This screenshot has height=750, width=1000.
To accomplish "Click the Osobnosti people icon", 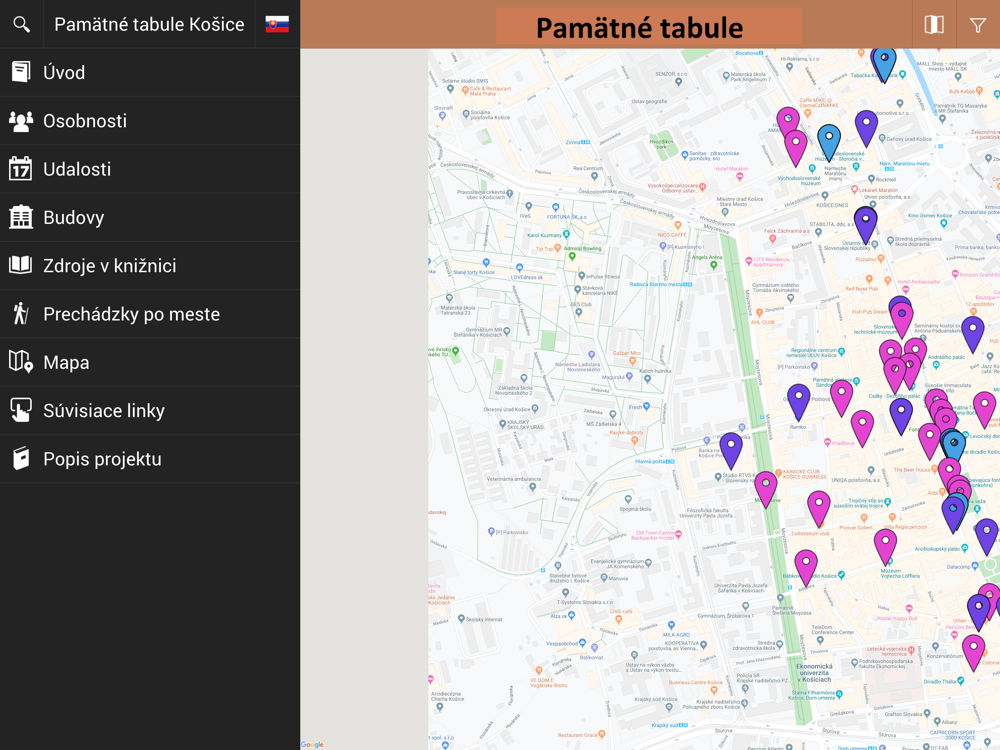I will point(21,121).
